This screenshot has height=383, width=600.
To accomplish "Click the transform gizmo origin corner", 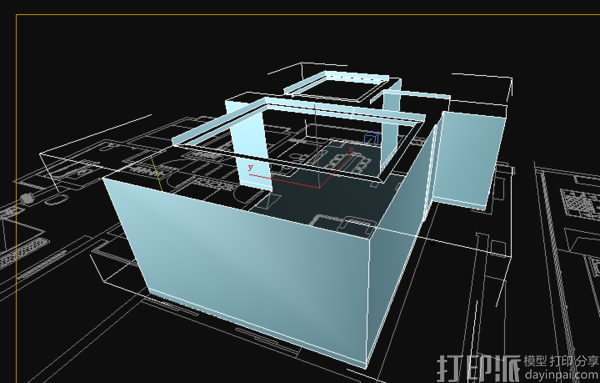I will (319, 187).
